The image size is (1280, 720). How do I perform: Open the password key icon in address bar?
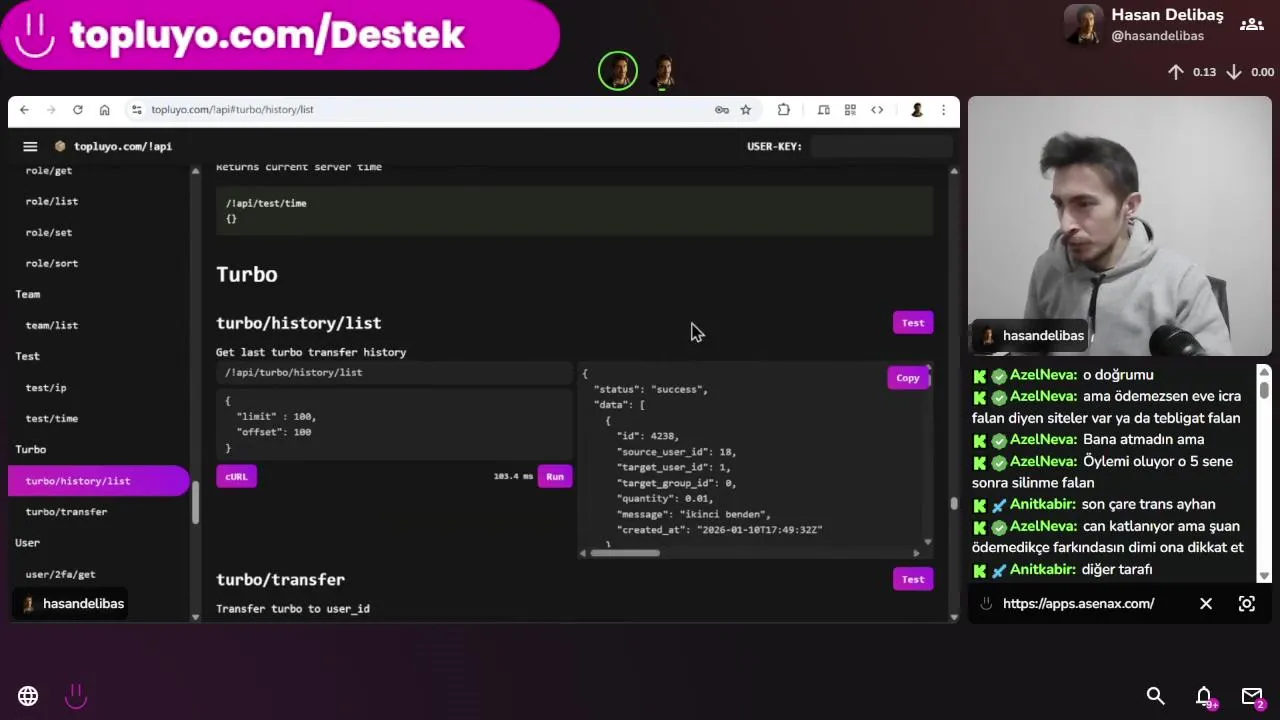721,110
